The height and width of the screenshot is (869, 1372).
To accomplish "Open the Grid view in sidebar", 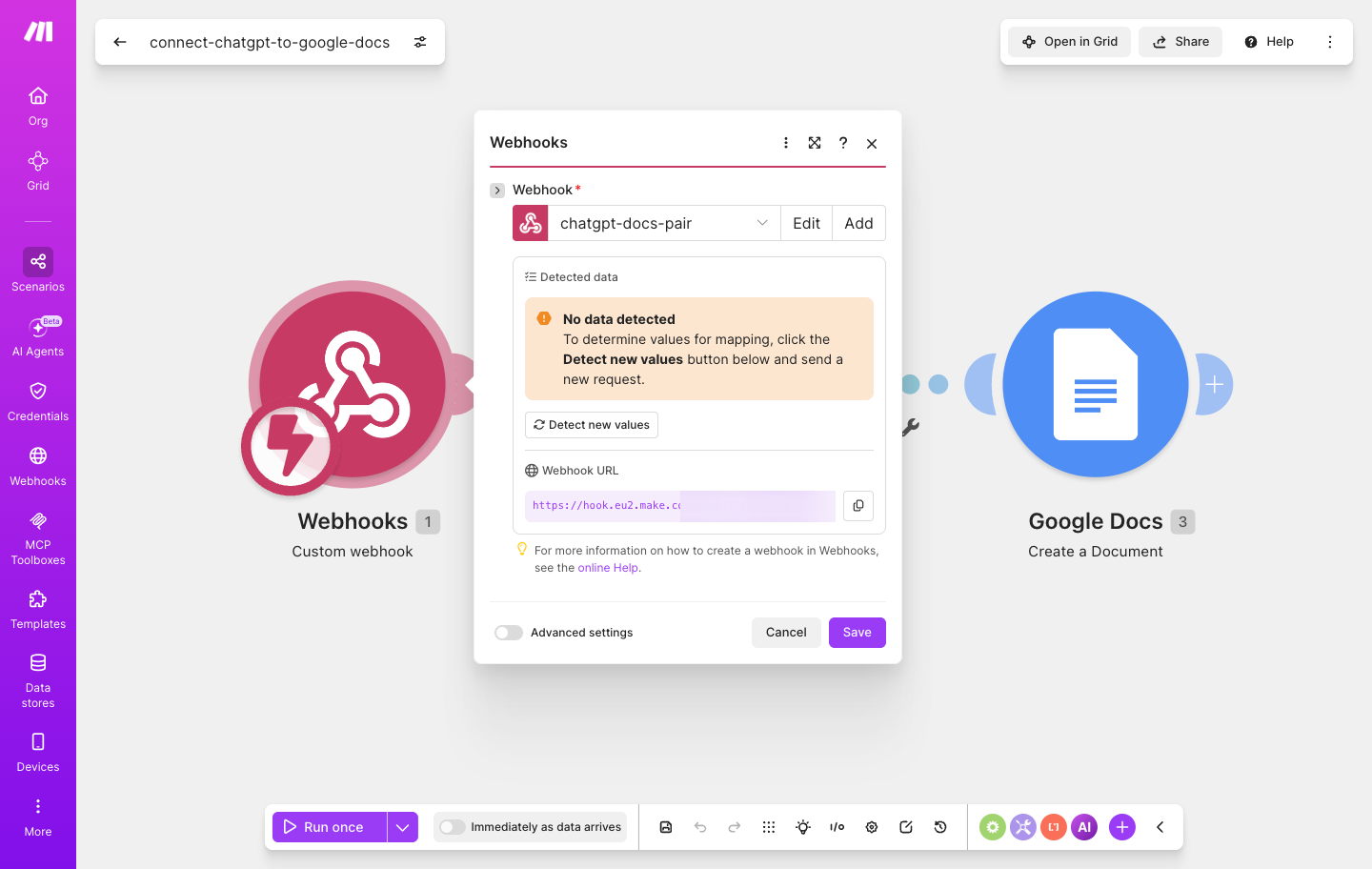I will pyautogui.click(x=38, y=171).
